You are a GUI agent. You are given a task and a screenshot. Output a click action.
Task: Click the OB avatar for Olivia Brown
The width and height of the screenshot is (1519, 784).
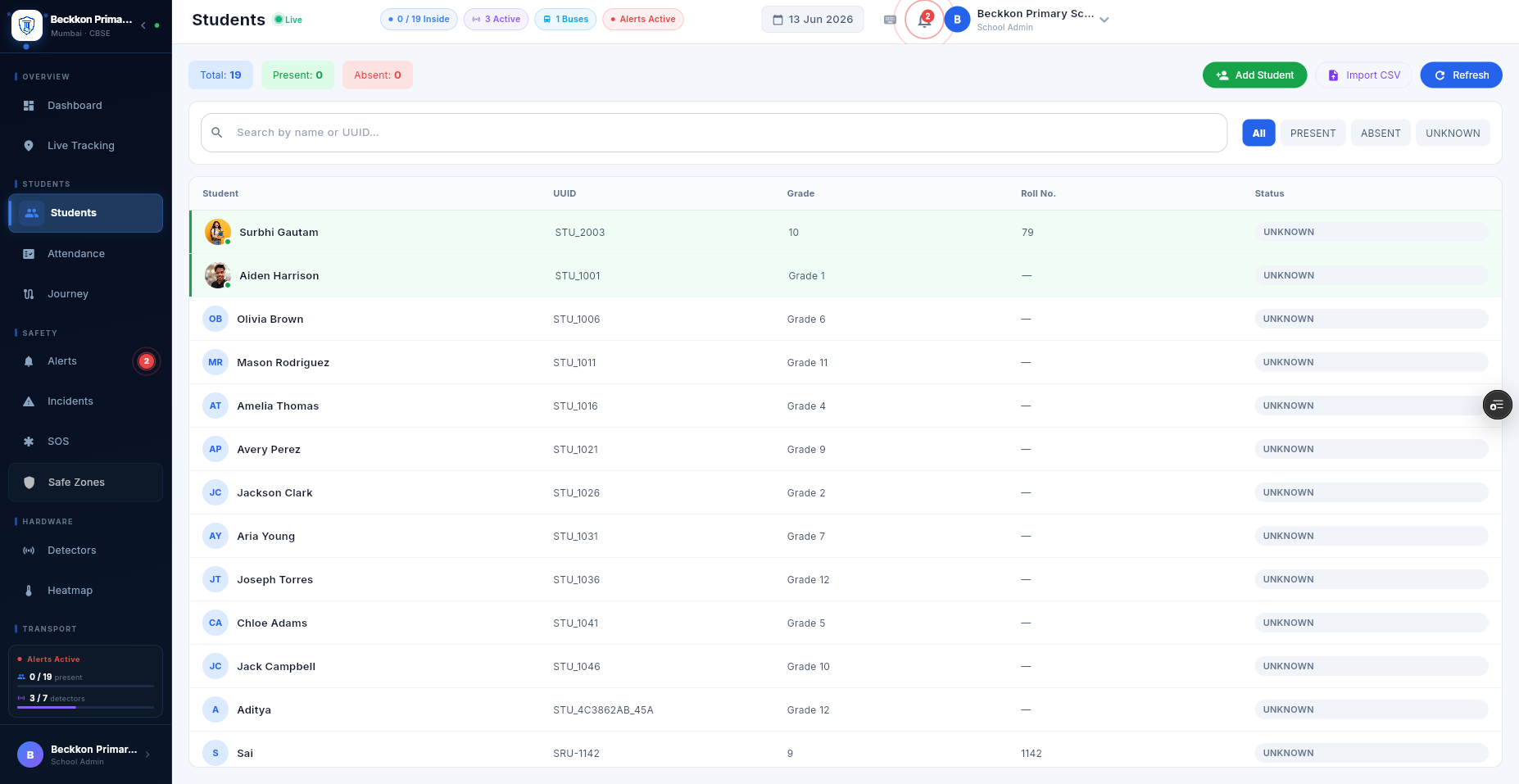point(215,319)
